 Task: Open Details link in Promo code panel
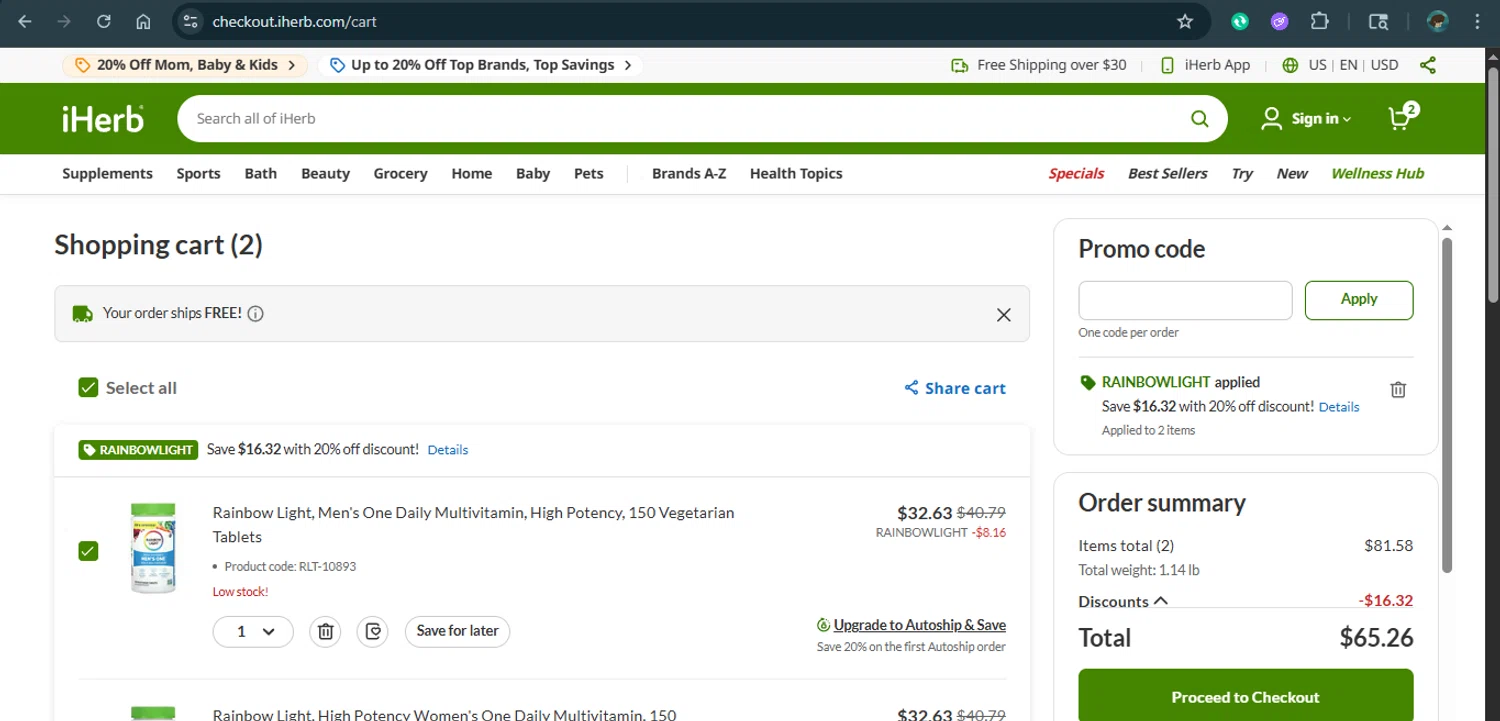pyautogui.click(x=1339, y=407)
